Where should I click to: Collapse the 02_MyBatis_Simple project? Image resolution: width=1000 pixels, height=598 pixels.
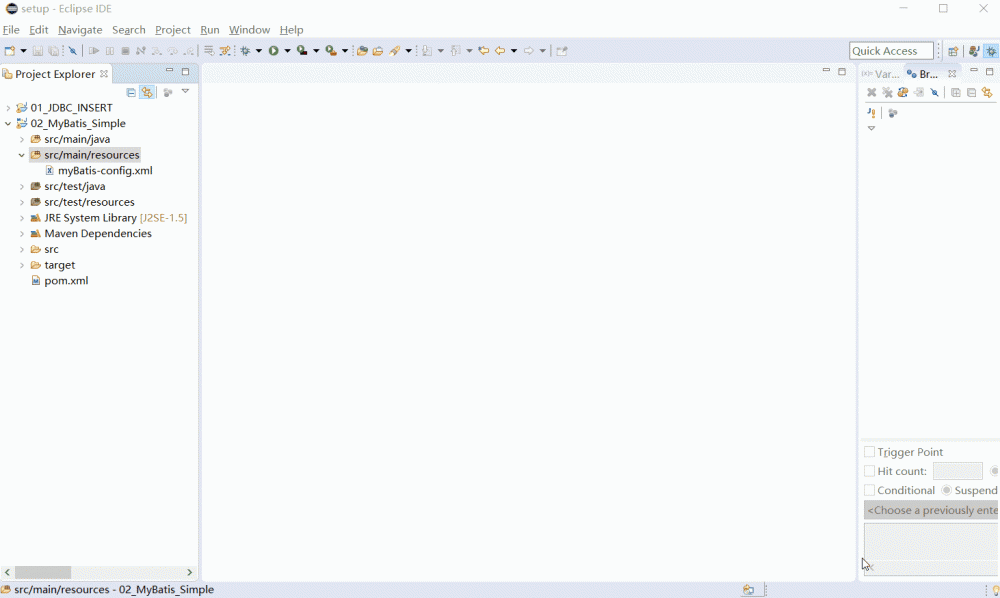click(8, 124)
